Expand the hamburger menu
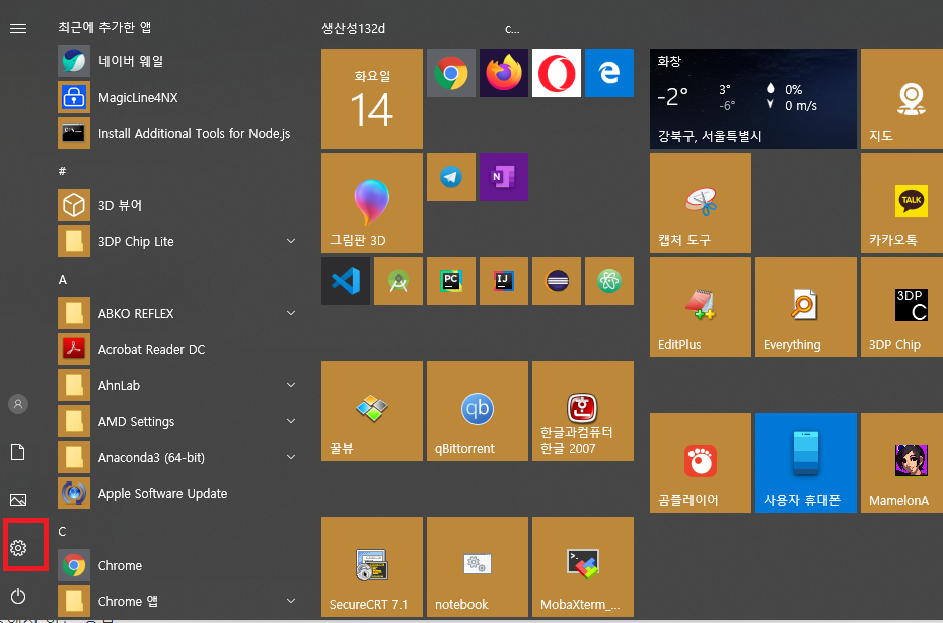Viewport: 943px width, 623px height. pos(18,28)
